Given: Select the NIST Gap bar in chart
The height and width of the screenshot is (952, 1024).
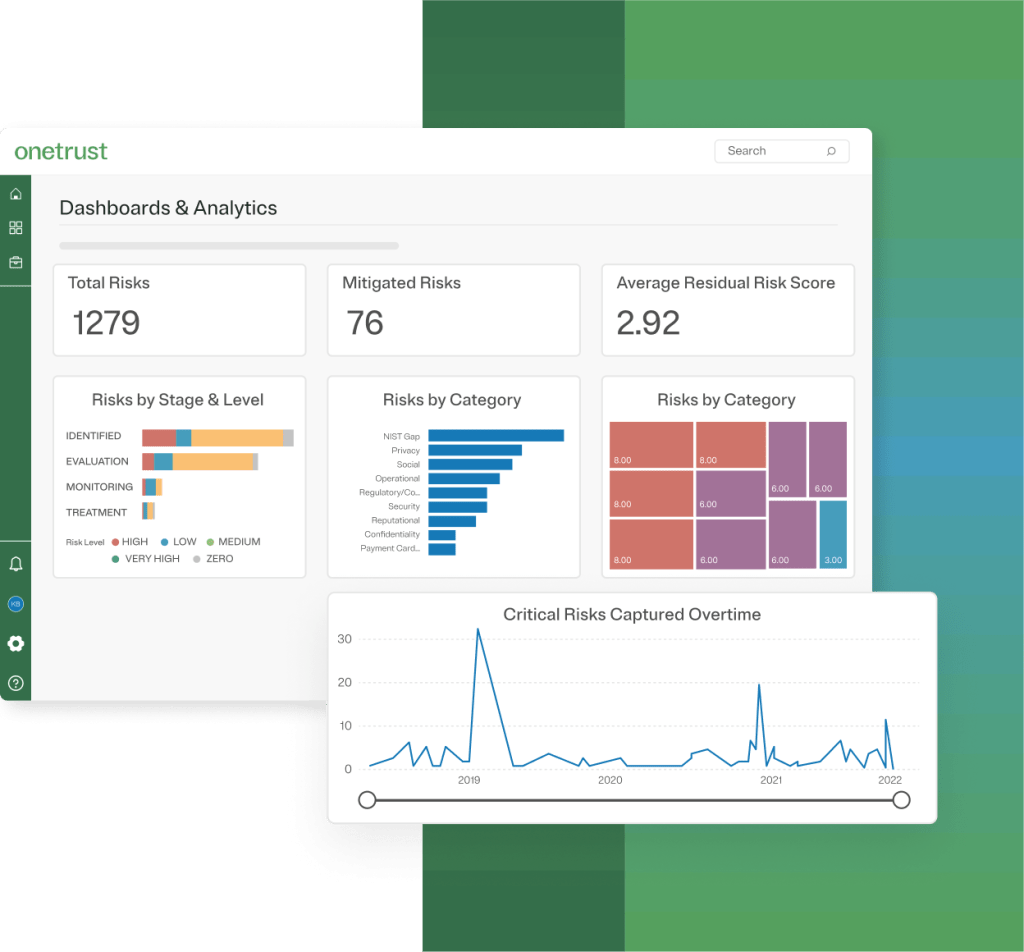Looking at the screenshot, I should (496, 436).
